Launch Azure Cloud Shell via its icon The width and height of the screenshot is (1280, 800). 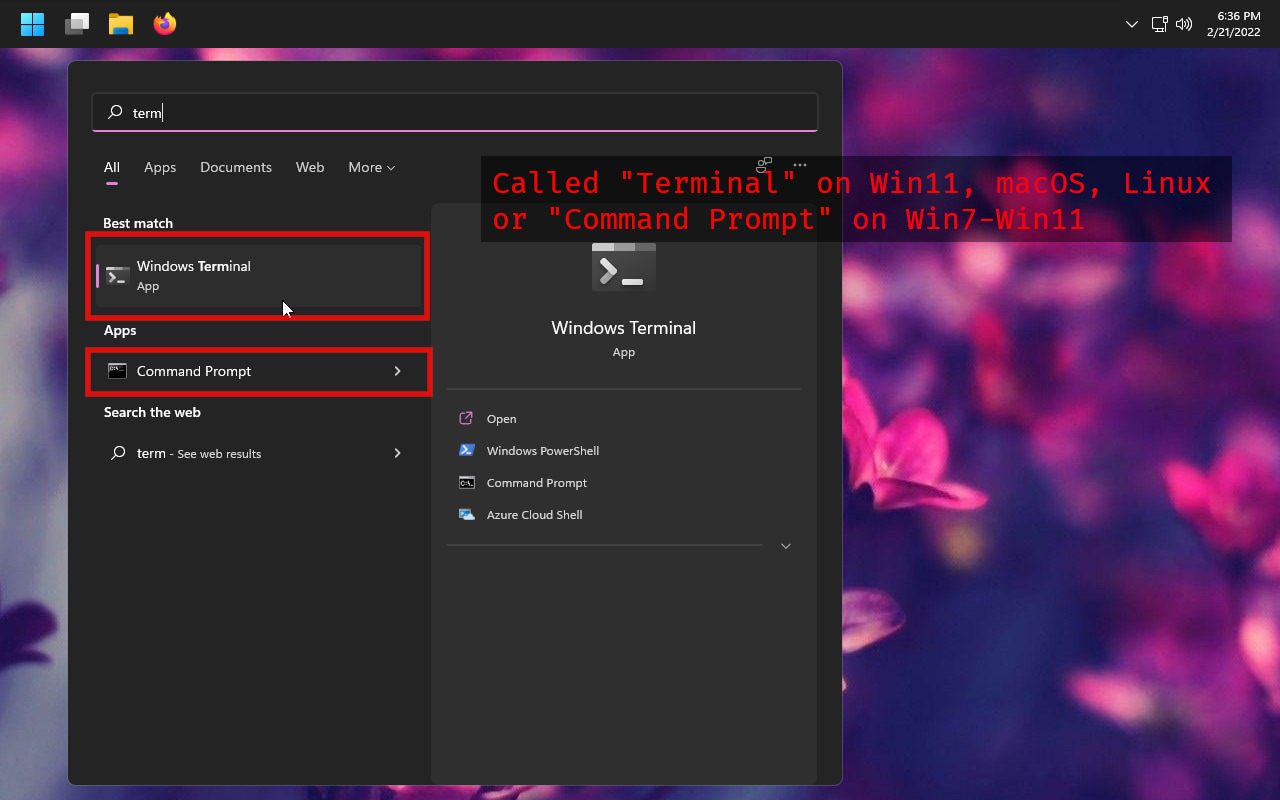466,514
